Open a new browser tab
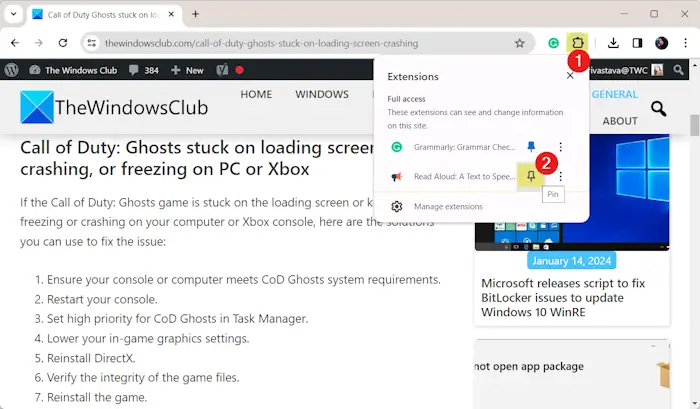The width and height of the screenshot is (700, 409). (195, 14)
